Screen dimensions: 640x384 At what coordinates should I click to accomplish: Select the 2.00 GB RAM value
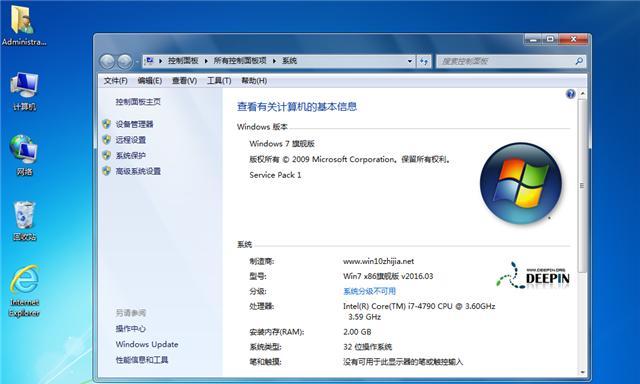[x=357, y=332]
